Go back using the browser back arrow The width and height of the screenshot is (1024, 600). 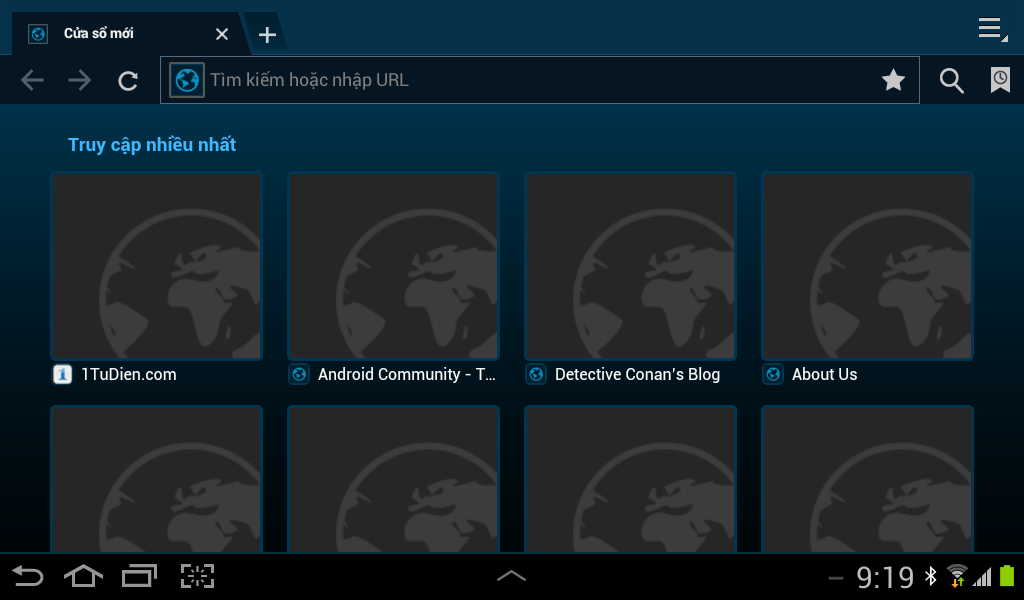coord(32,81)
